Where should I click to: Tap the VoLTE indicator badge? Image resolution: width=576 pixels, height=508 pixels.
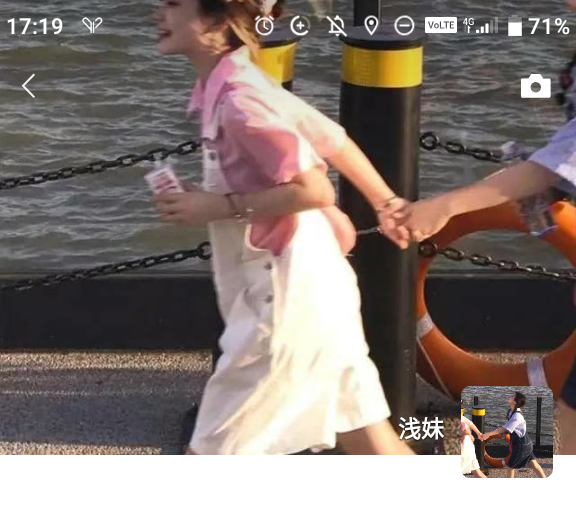point(441,25)
